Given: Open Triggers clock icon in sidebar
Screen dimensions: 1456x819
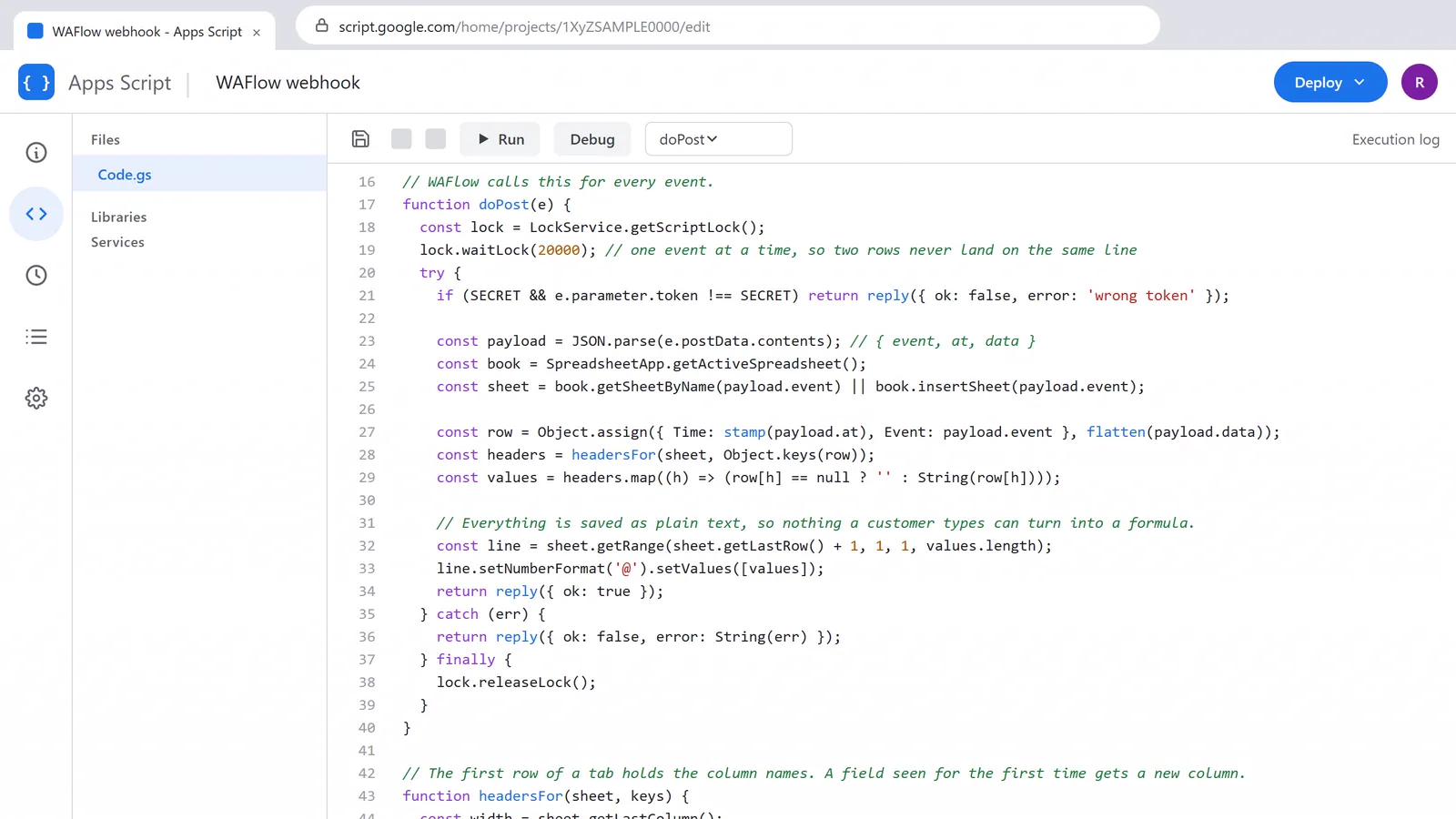Looking at the screenshot, I should 36,275.
